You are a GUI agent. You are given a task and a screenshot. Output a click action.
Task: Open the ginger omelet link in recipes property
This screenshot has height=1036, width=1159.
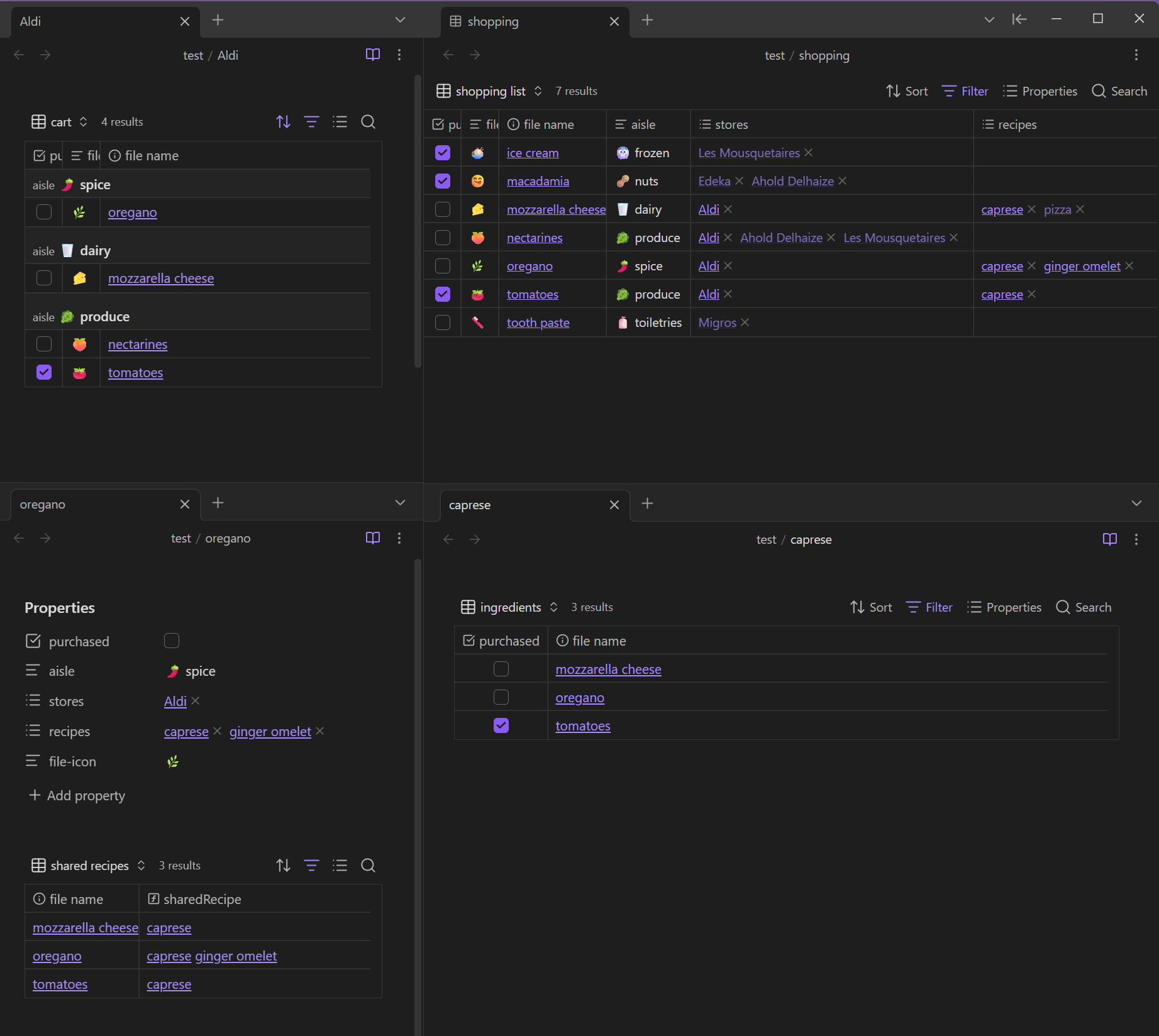tap(270, 732)
